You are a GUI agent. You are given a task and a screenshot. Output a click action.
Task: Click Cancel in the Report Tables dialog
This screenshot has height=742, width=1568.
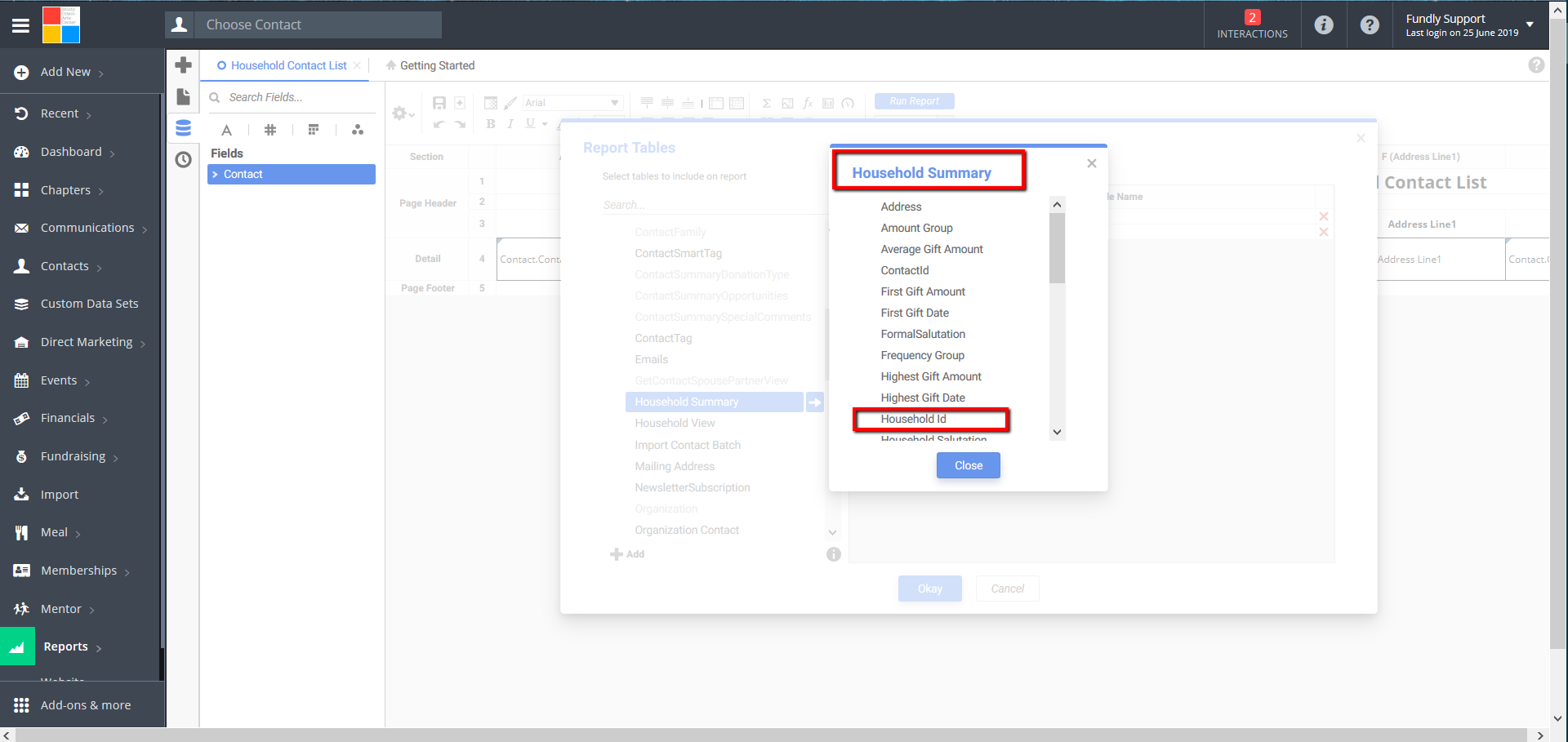click(1007, 589)
